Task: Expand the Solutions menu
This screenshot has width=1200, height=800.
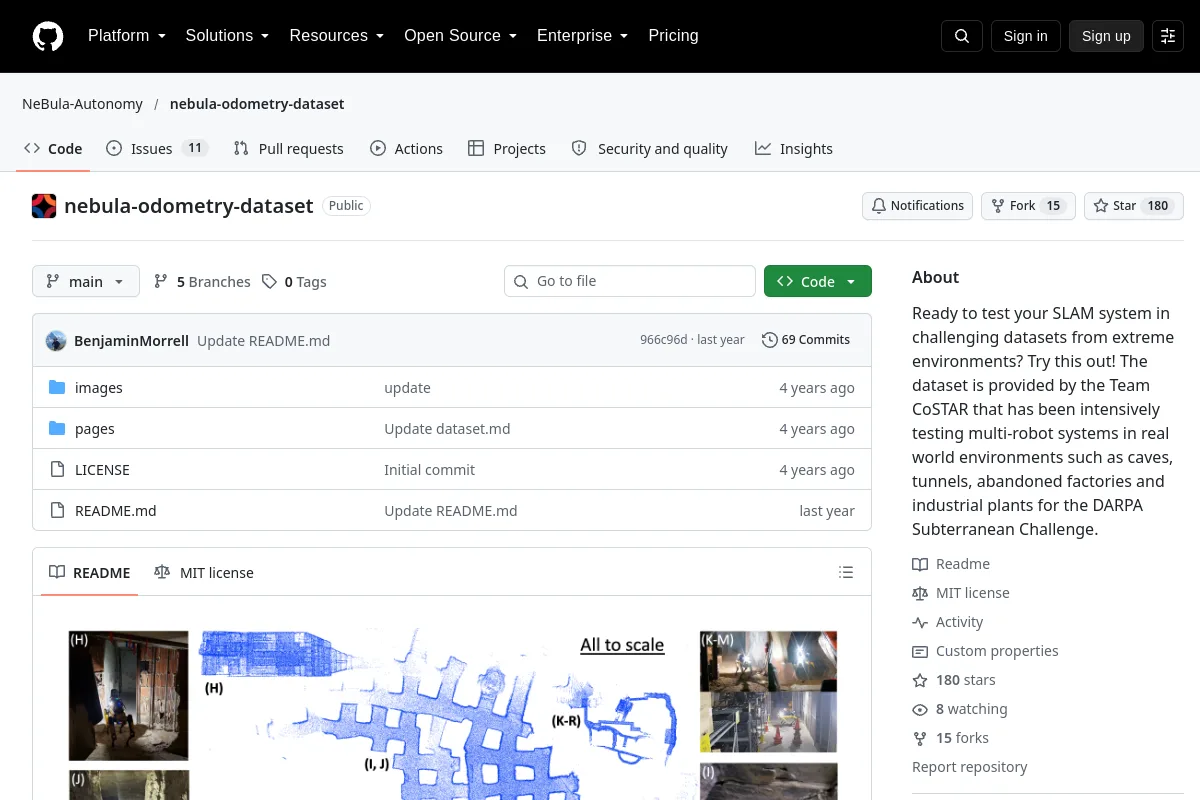Action: pyautogui.click(x=227, y=36)
